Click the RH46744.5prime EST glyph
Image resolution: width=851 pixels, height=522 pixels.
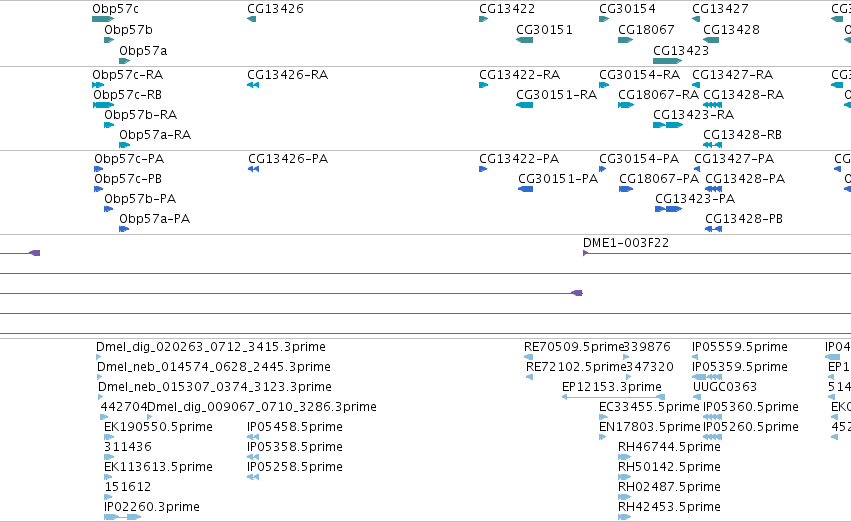(625, 457)
